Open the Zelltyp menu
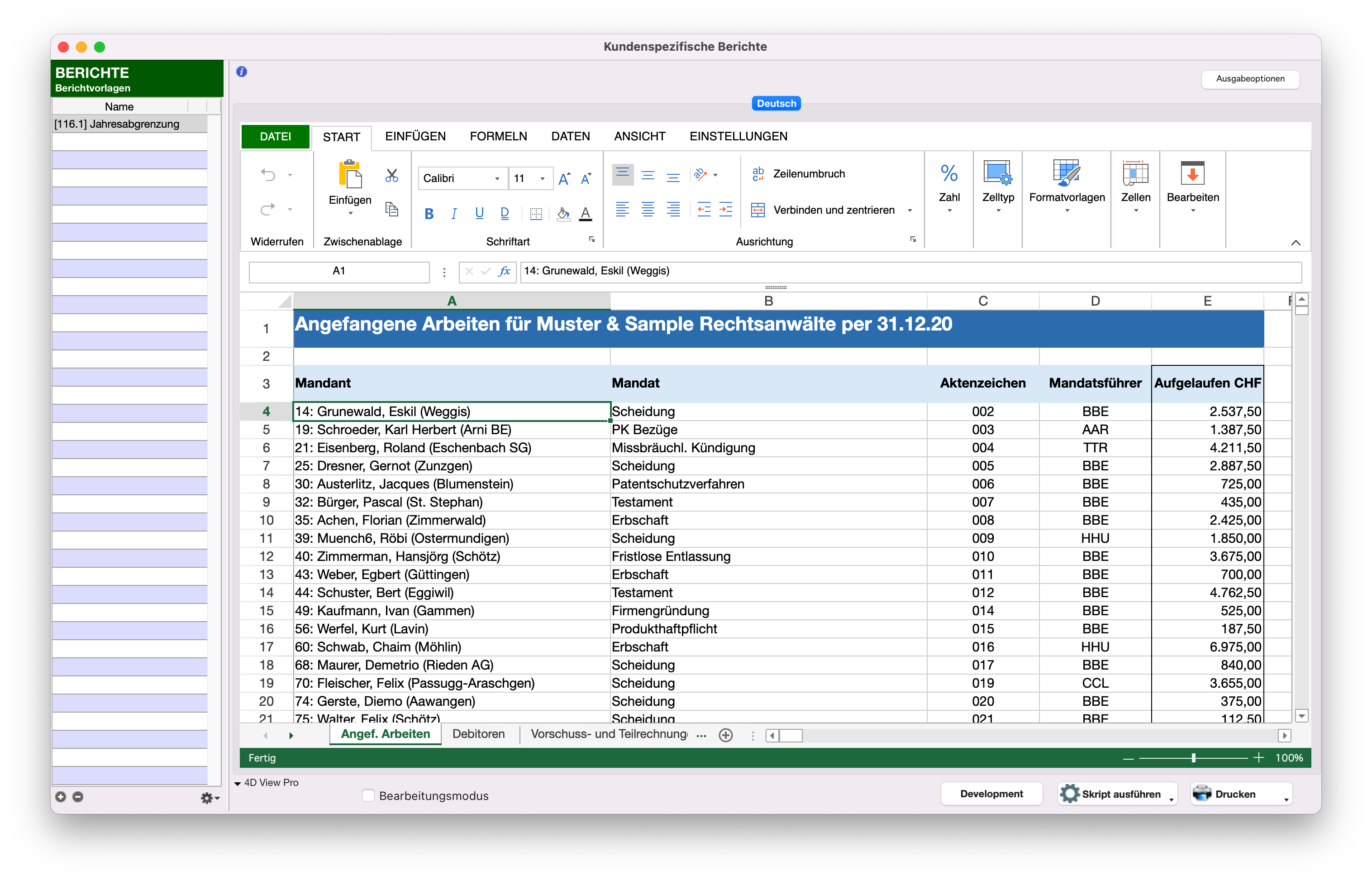 click(x=998, y=187)
